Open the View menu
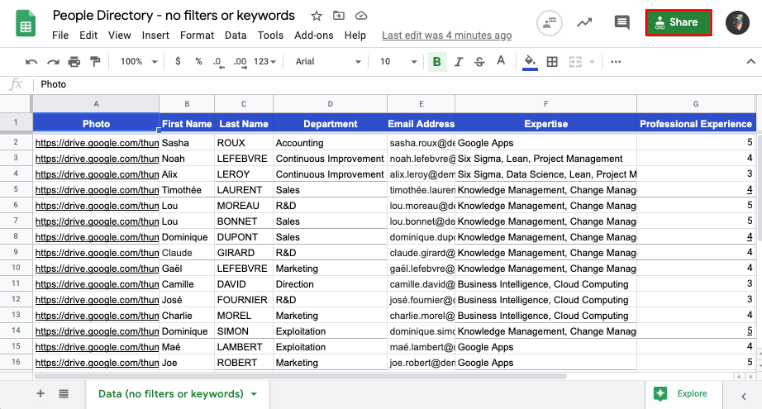The width and height of the screenshot is (762, 409). pos(120,35)
